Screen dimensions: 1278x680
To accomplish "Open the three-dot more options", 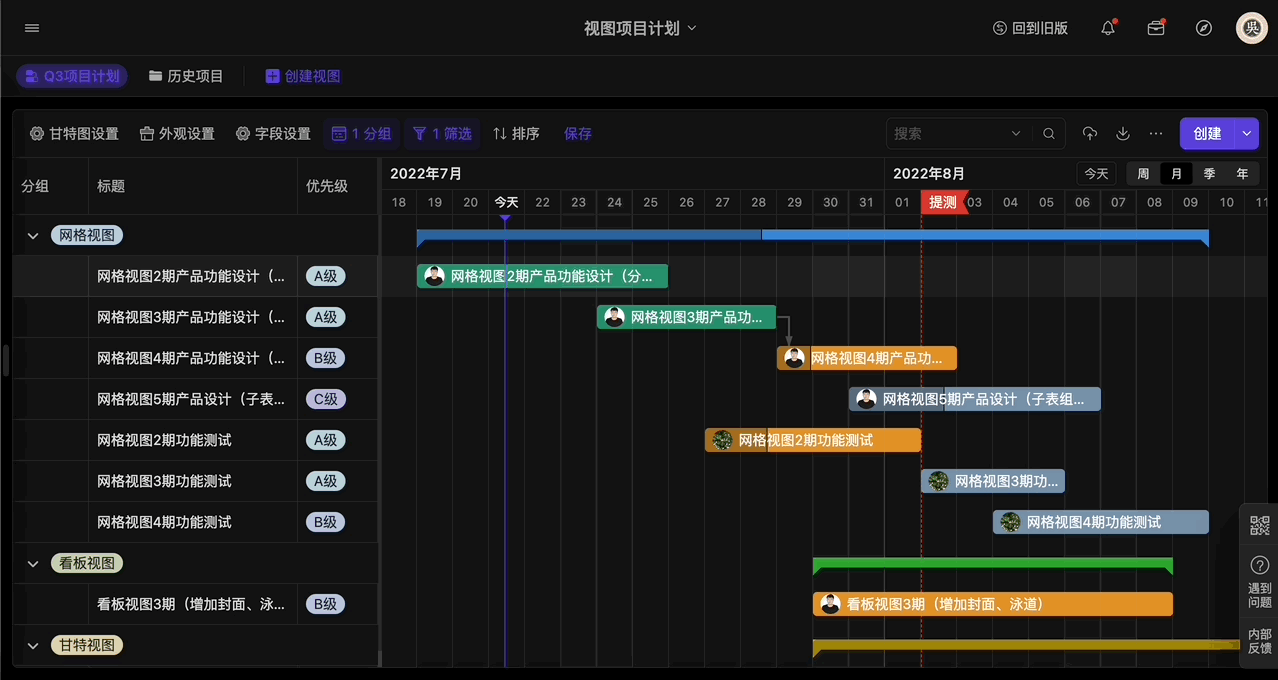I will click(1156, 134).
